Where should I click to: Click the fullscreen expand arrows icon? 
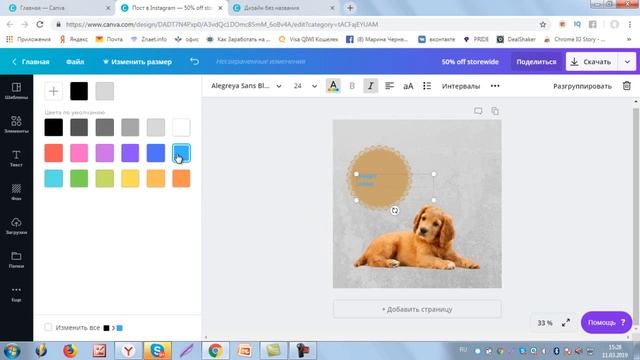(566, 323)
